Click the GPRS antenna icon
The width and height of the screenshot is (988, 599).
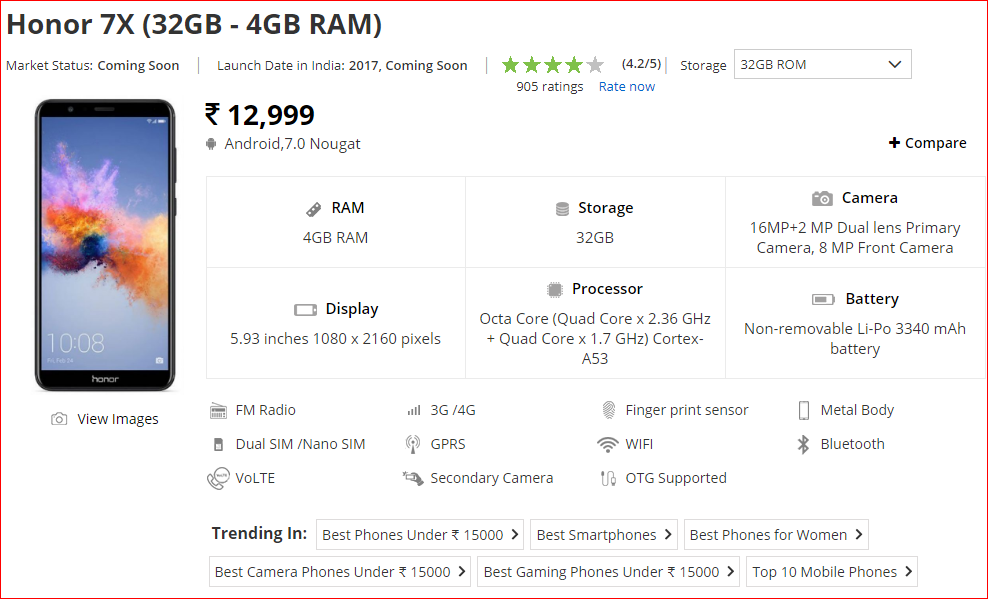click(413, 445)
